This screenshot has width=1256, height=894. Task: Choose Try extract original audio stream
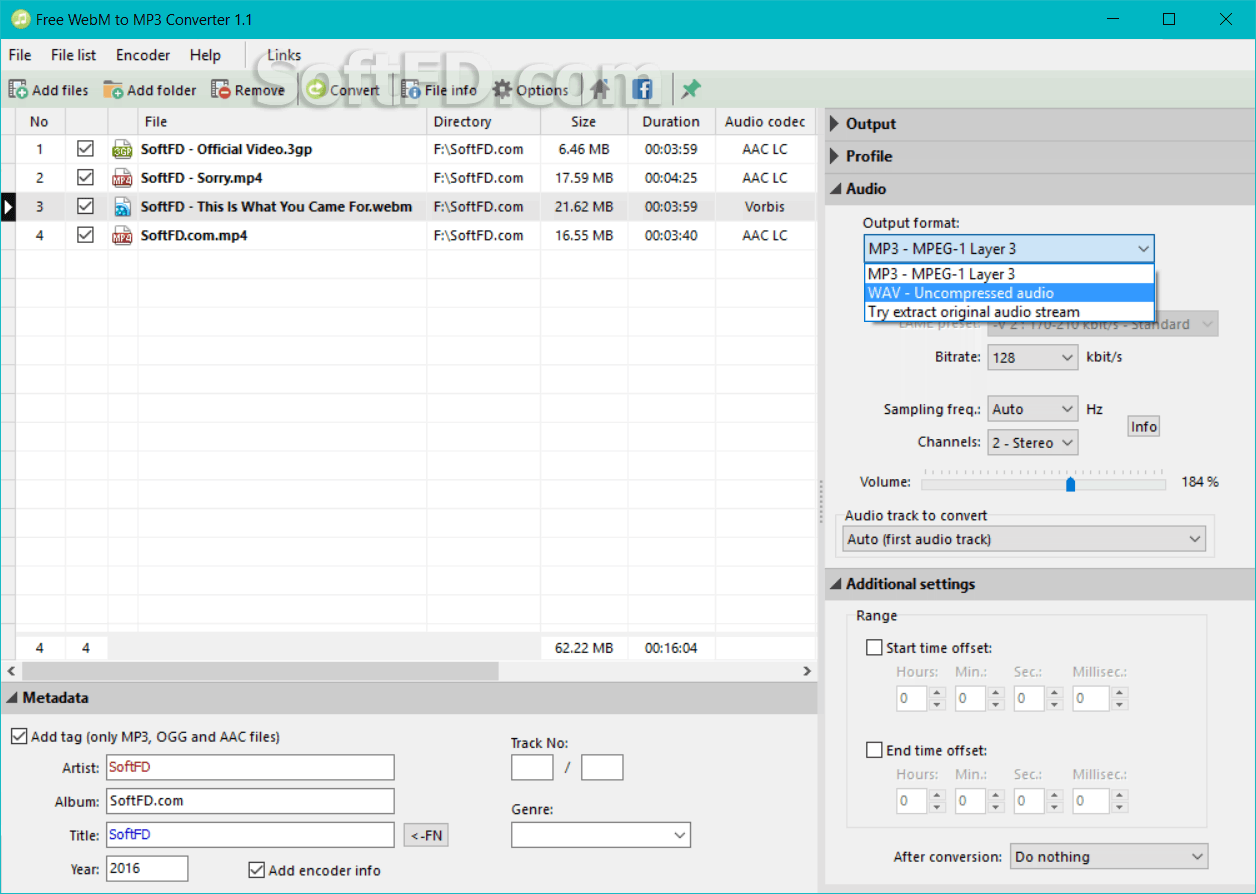point(1009,312)
